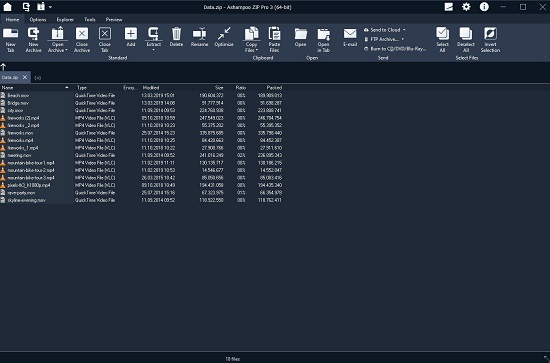Sort by the Type column header
Screen dimensions: 550x363
[97, 87]
